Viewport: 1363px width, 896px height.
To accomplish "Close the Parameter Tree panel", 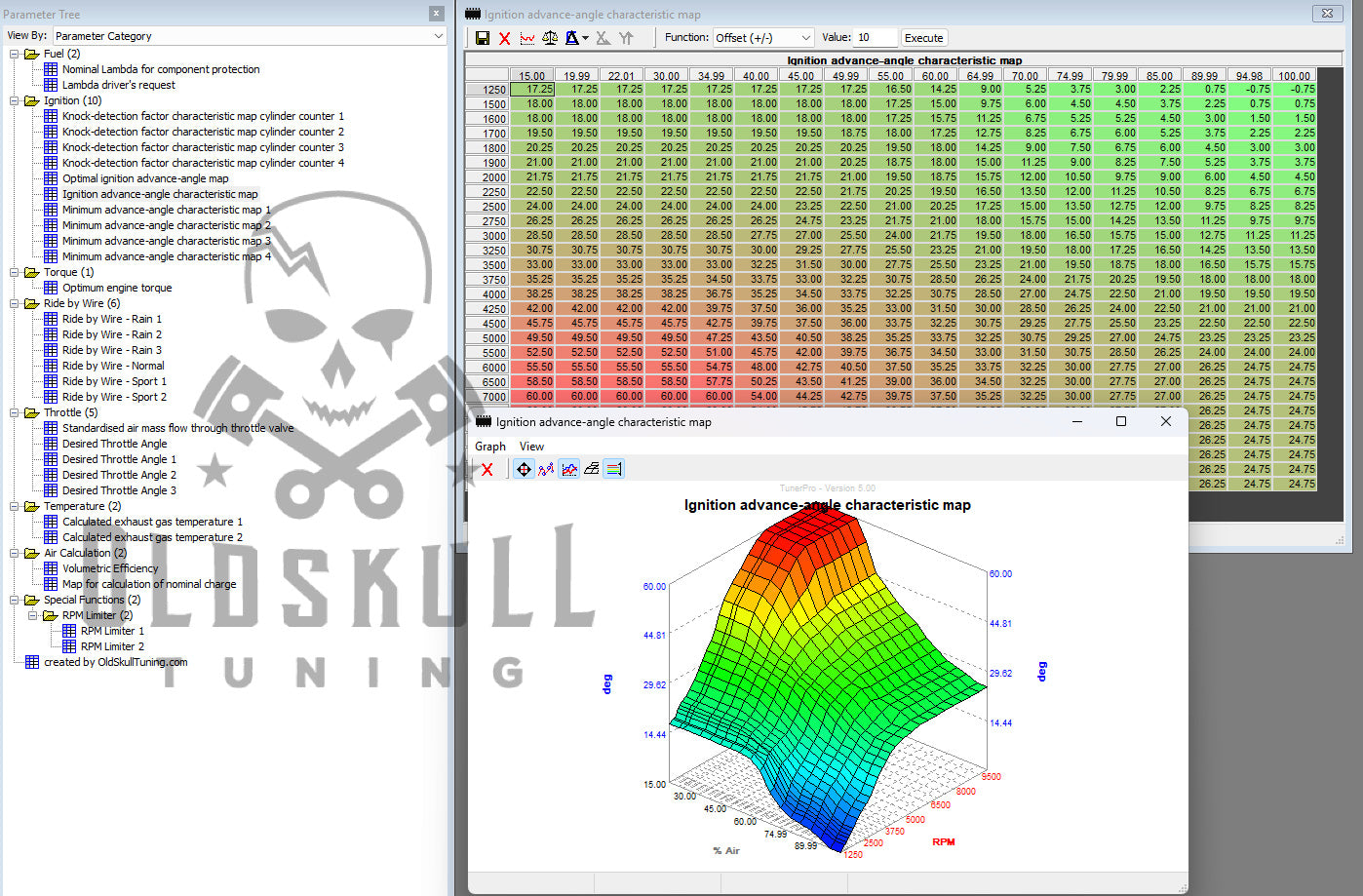I will 436,14.
